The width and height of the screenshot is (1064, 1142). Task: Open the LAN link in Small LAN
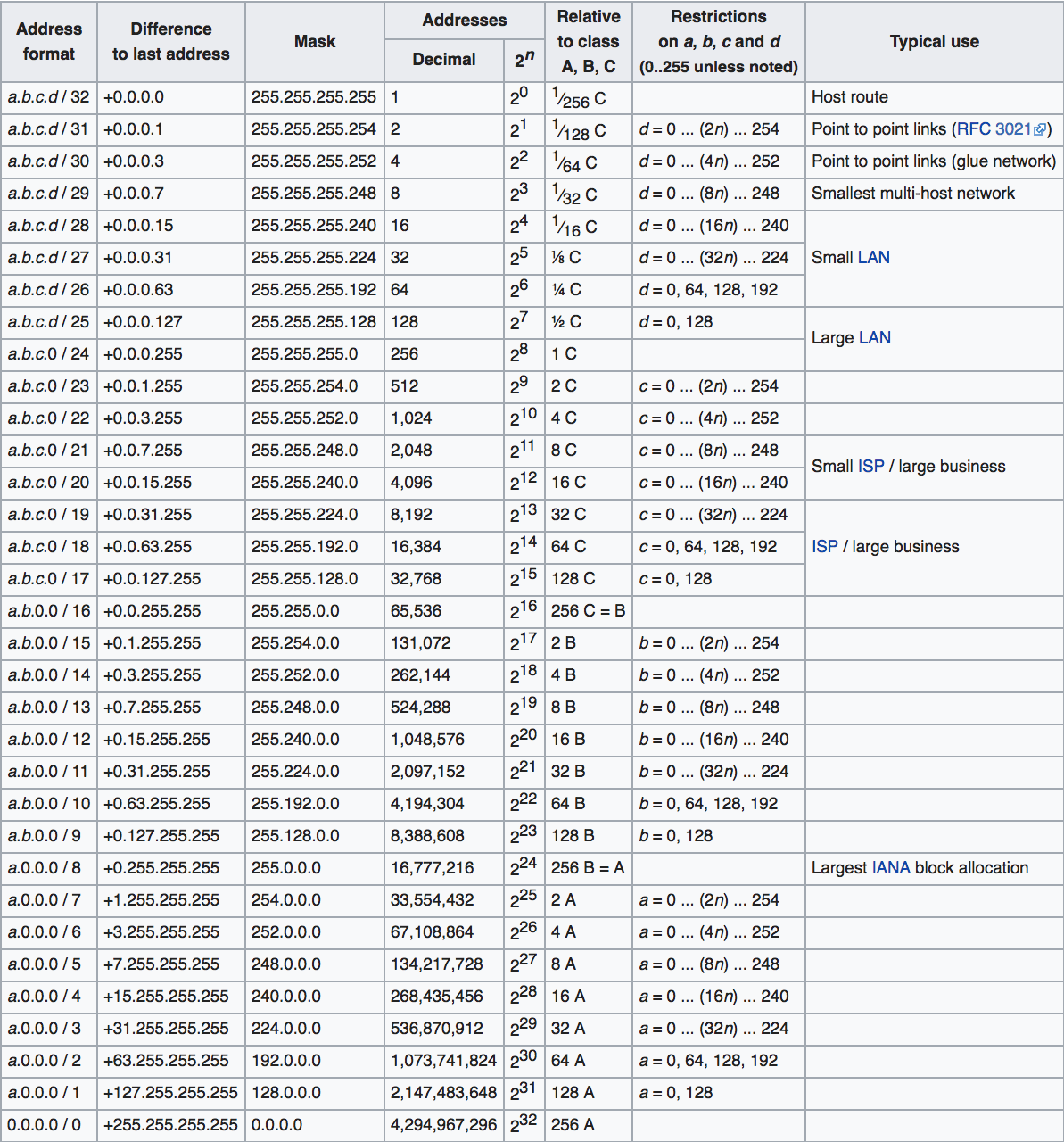[x=874, y=258]
